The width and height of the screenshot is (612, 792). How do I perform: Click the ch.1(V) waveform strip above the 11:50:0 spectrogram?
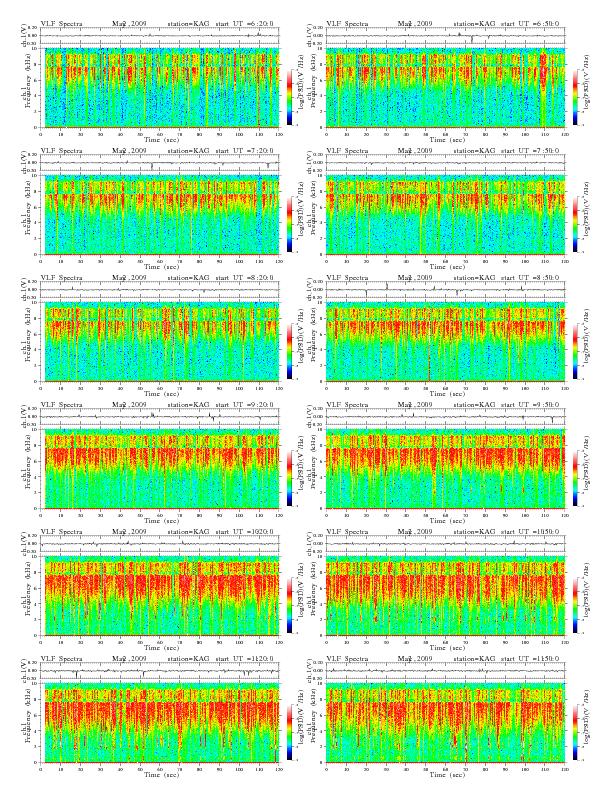click(445, 671)
